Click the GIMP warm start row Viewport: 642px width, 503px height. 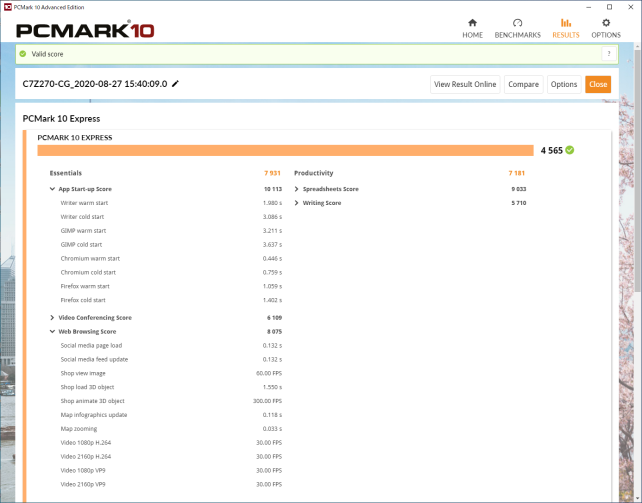pos(171,230)
